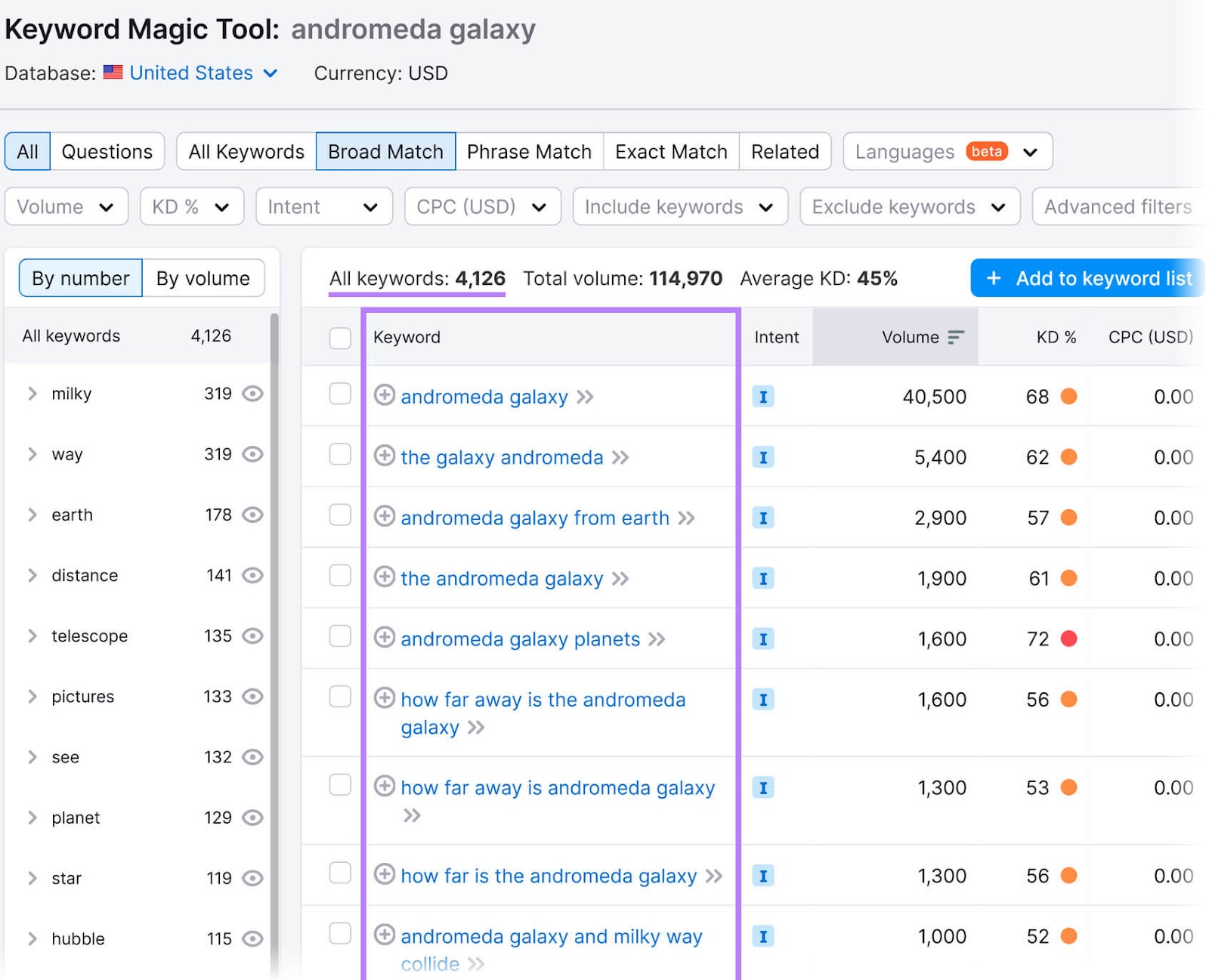Switch to the Questions tab
The height and width of the screenshot is (980, 1209).
(x=107, y=151)
